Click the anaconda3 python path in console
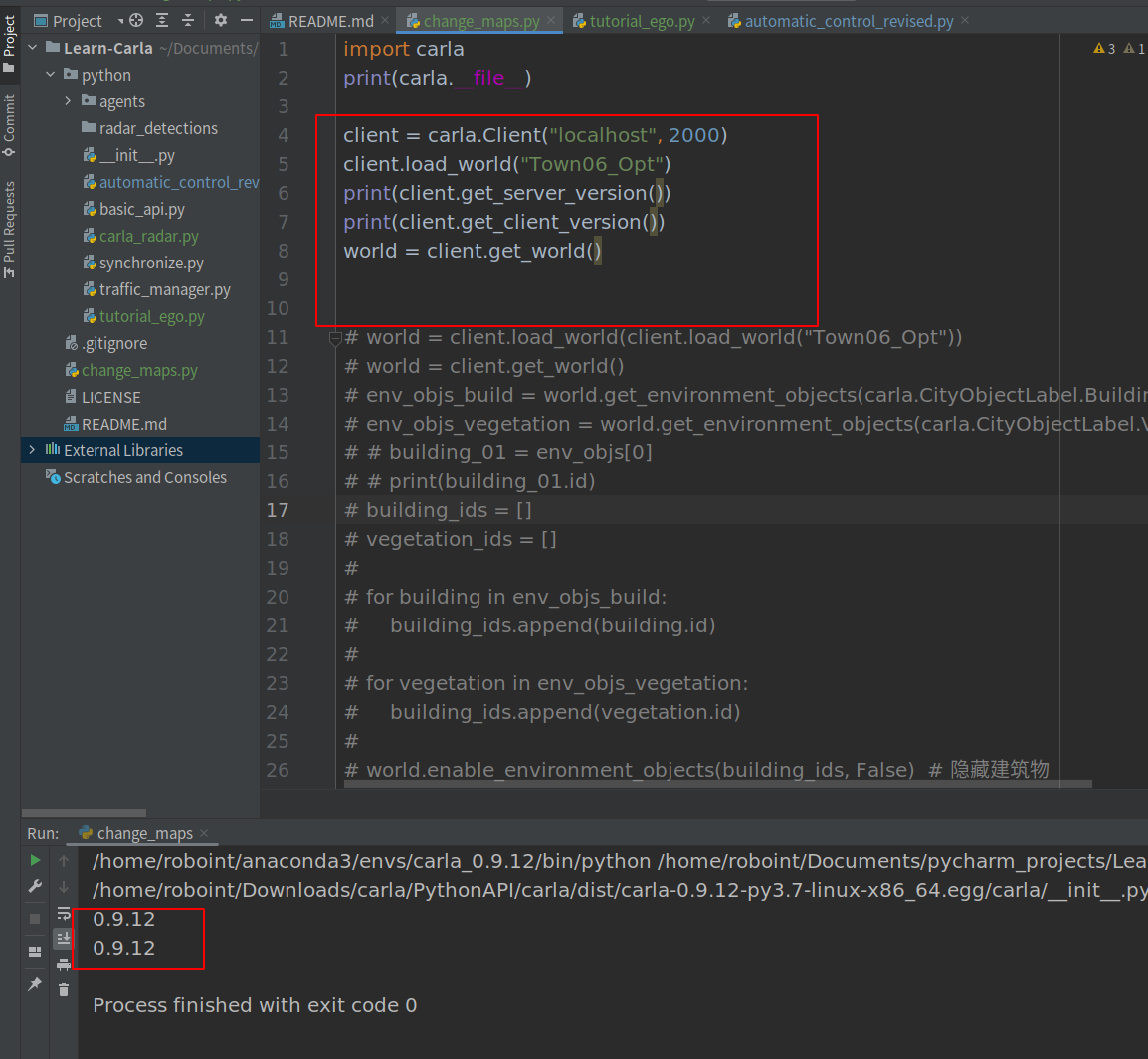Image resolution: width=1148 pixels, height=1059 pixels. point(371,861)
